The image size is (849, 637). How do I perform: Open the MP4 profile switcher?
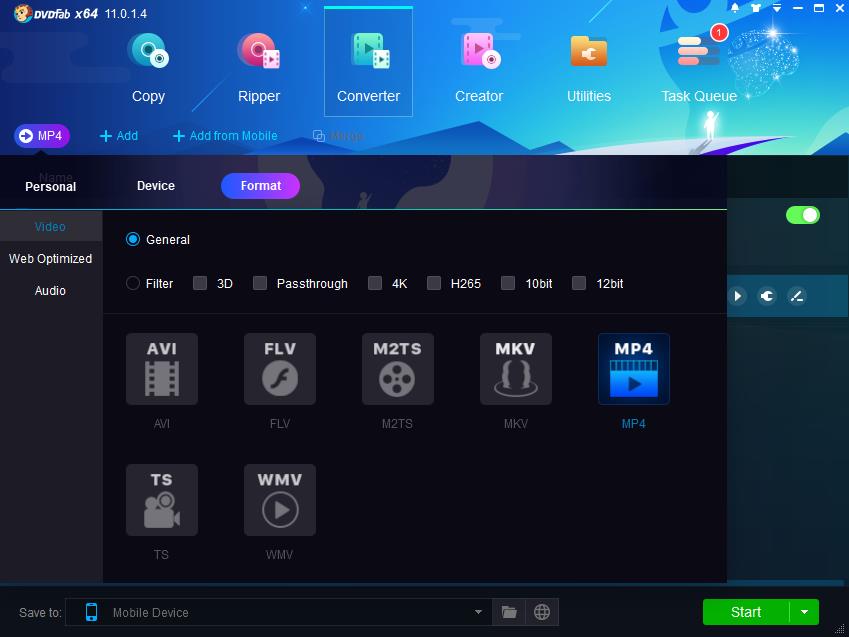pyautogui.click(x=42, y=135)
